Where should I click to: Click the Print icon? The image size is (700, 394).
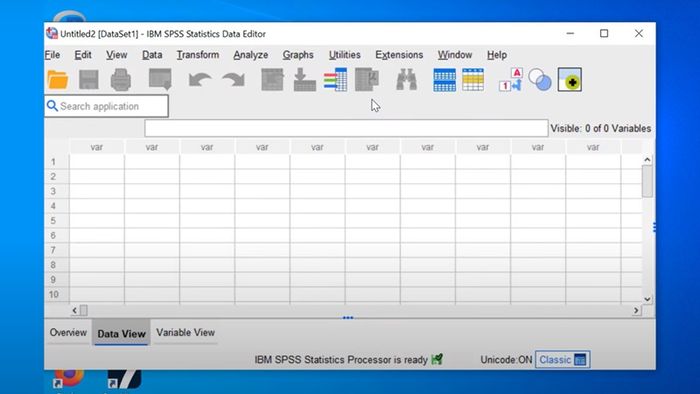coord(121,80)
